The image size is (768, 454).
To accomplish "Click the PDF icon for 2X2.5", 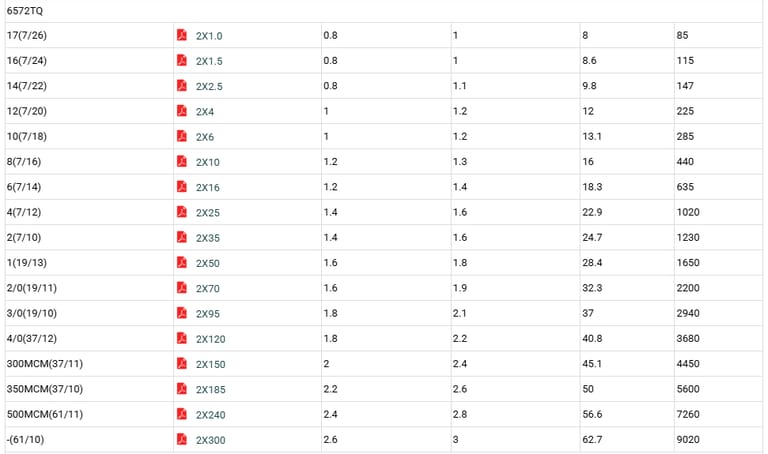I will tap(182, 85).
